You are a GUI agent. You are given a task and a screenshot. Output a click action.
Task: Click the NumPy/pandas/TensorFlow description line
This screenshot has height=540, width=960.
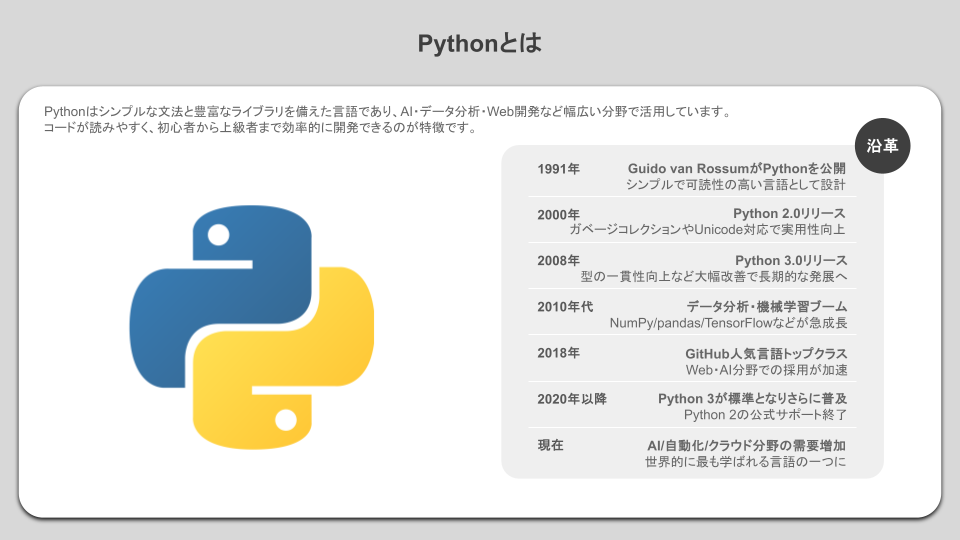[x=728, y=324]
